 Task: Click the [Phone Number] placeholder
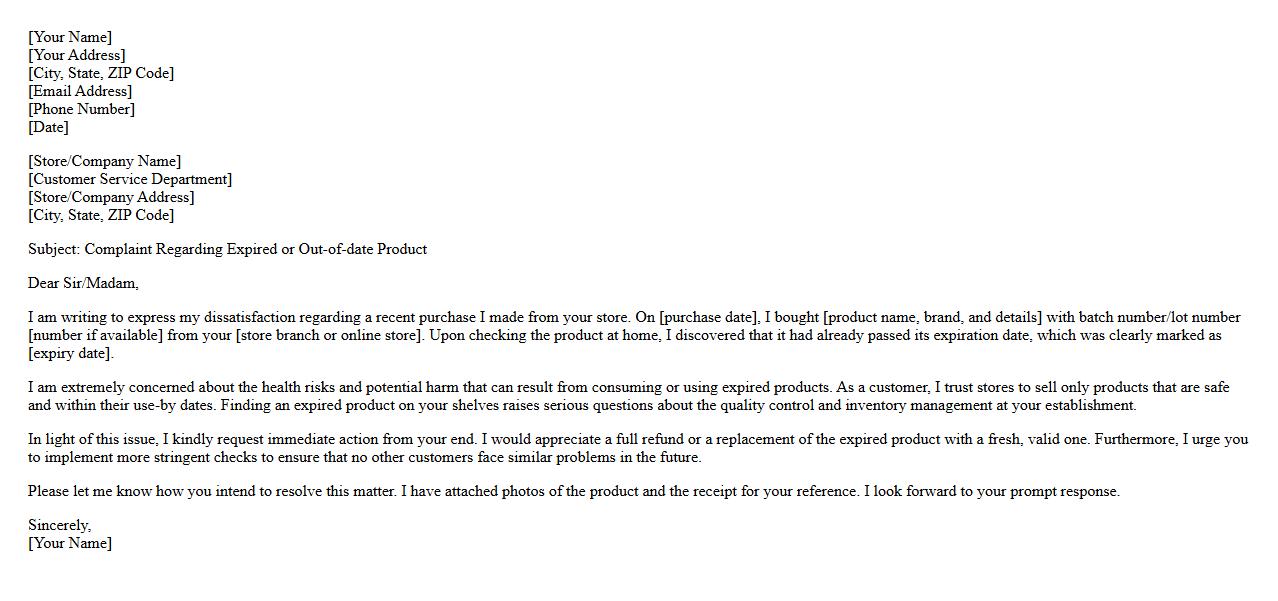pyautogui.click(x=81, y=109)
